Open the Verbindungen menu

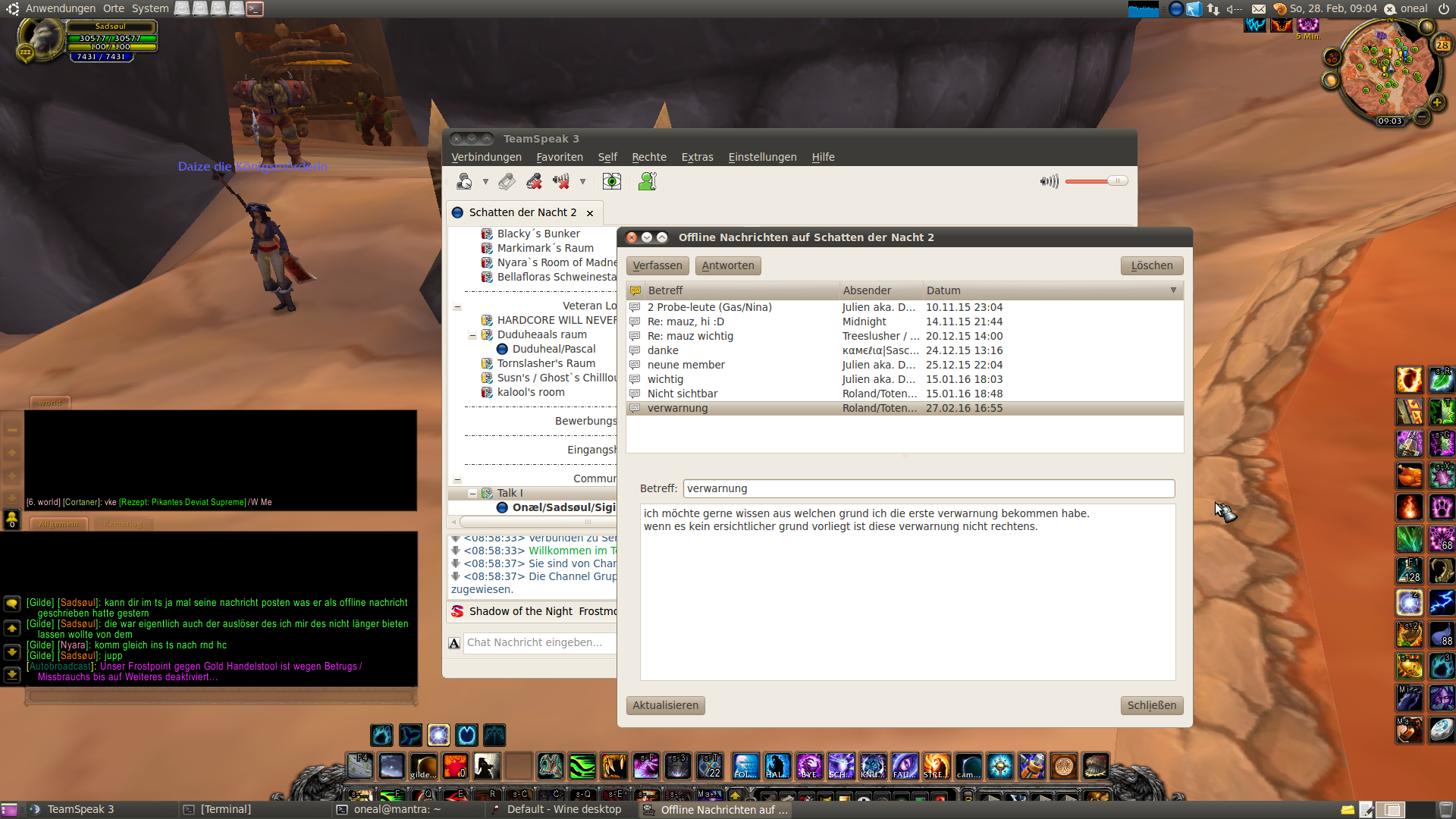coord(486,157)
